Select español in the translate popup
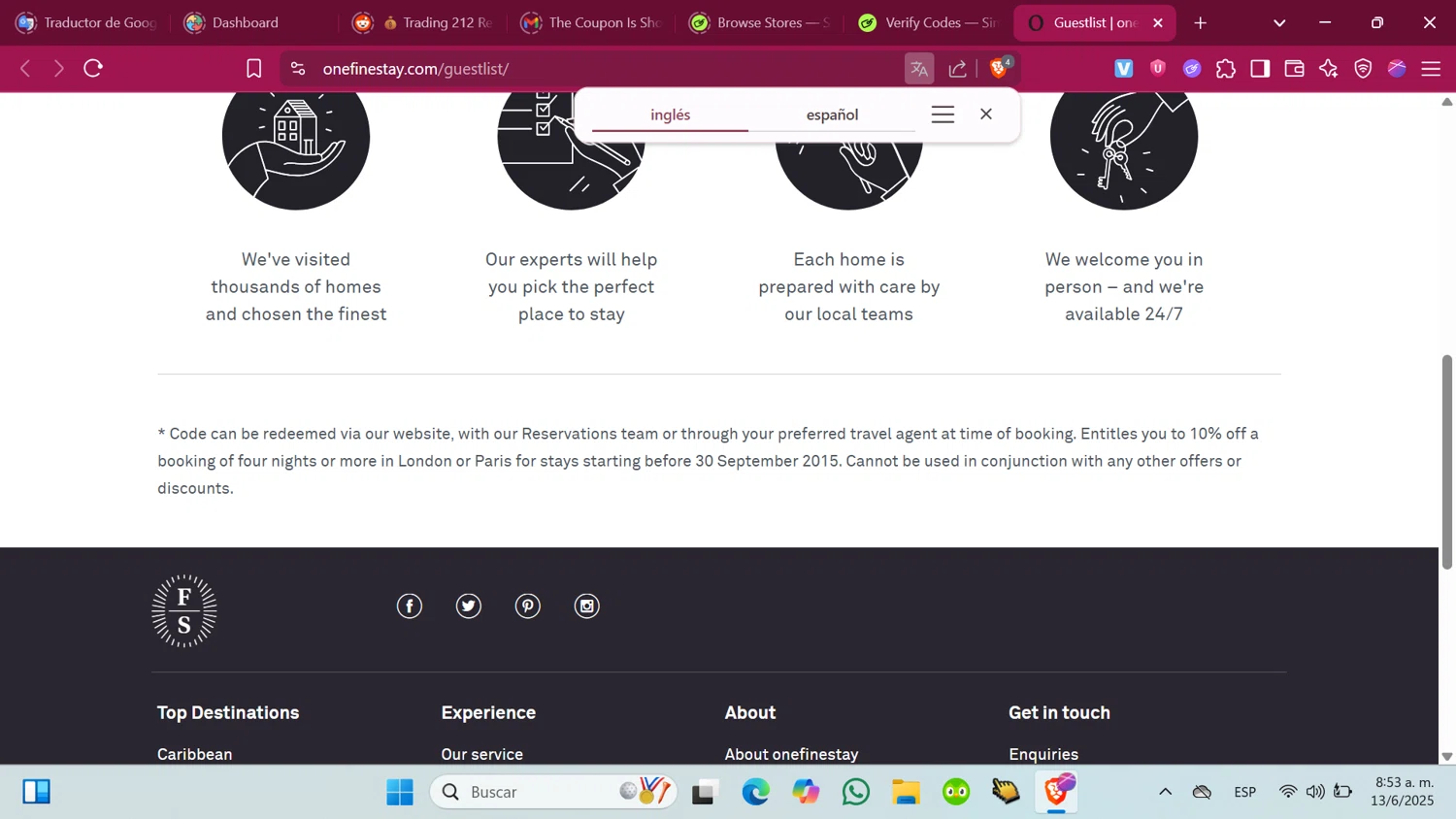 [832, 115]
